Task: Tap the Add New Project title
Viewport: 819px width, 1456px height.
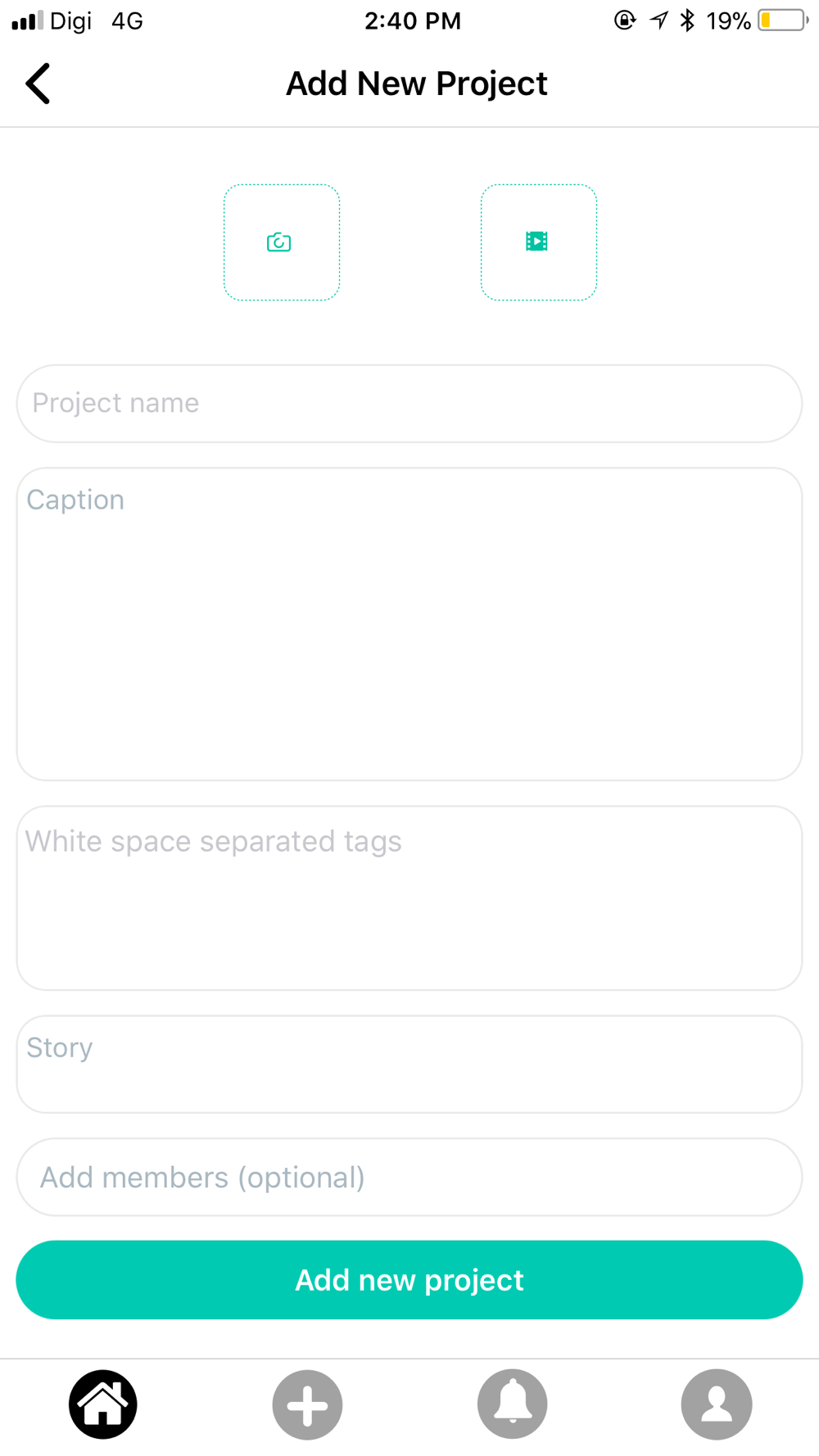Action: click(x=416, y=84)
